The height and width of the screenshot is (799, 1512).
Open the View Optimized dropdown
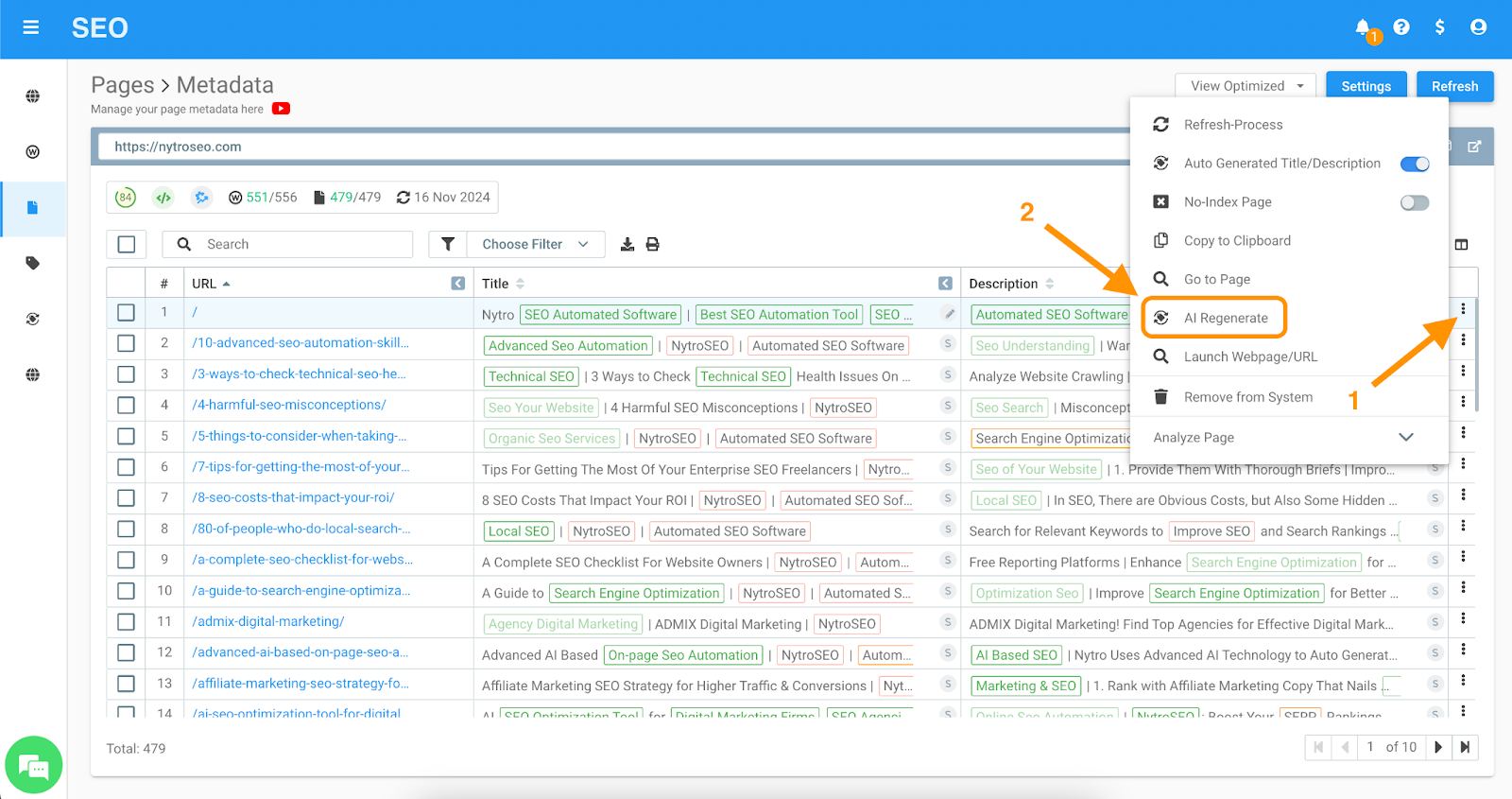(x=1246, y=86)
